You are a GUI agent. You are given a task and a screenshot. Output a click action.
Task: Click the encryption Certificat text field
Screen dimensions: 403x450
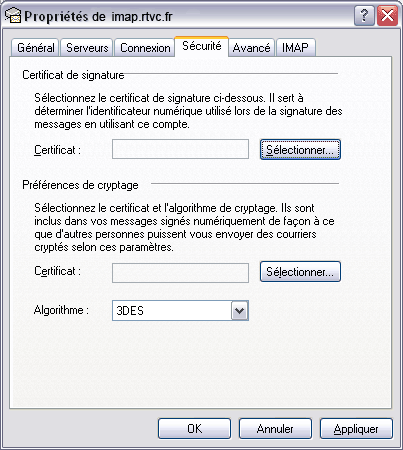click(x=180, y=273)
